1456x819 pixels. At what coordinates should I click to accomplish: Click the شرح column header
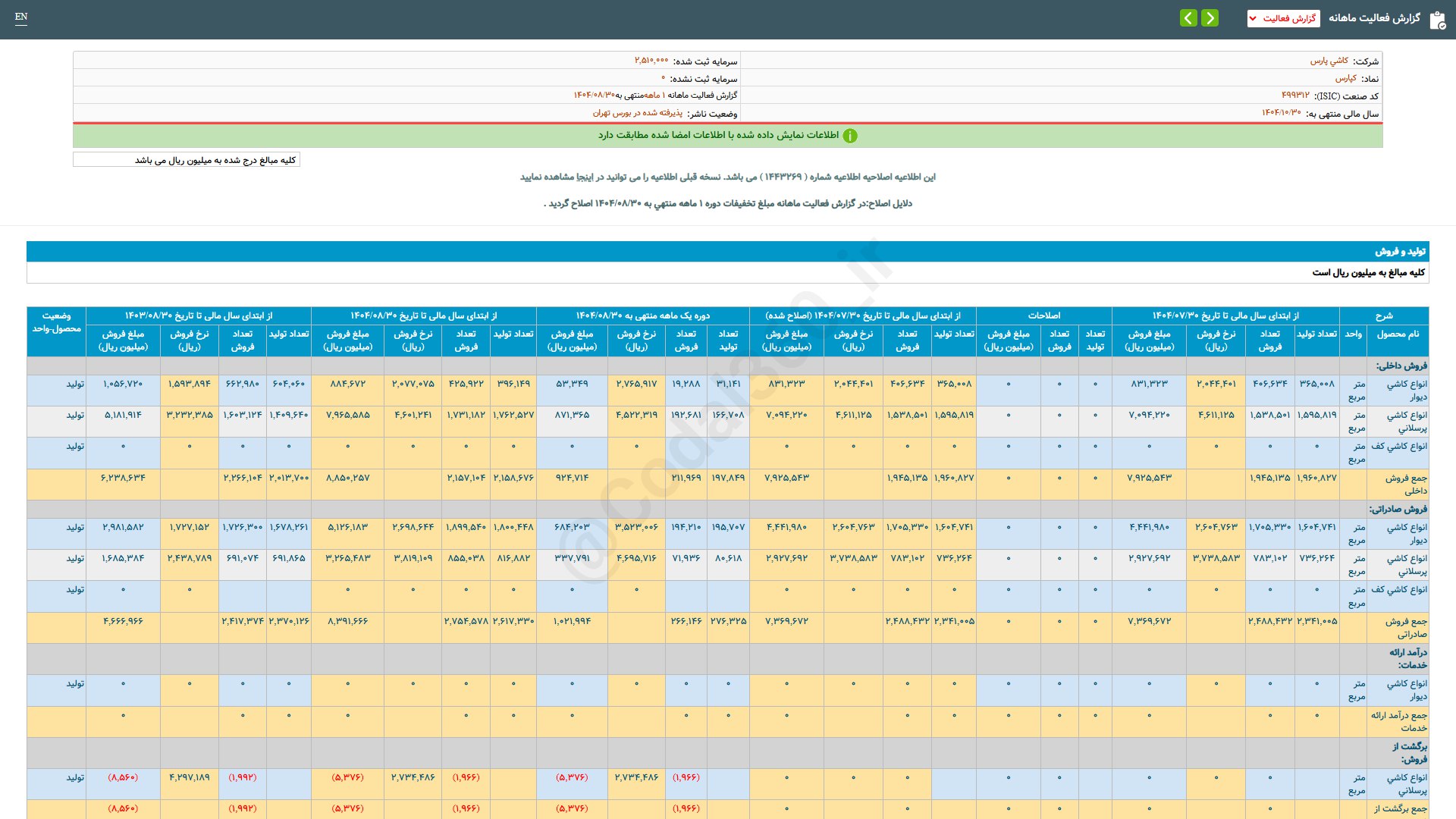1383,315
